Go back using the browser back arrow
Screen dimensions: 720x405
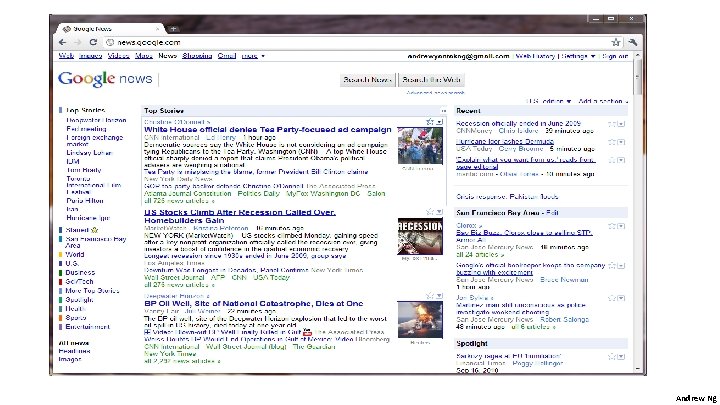(x=62, y=42)
